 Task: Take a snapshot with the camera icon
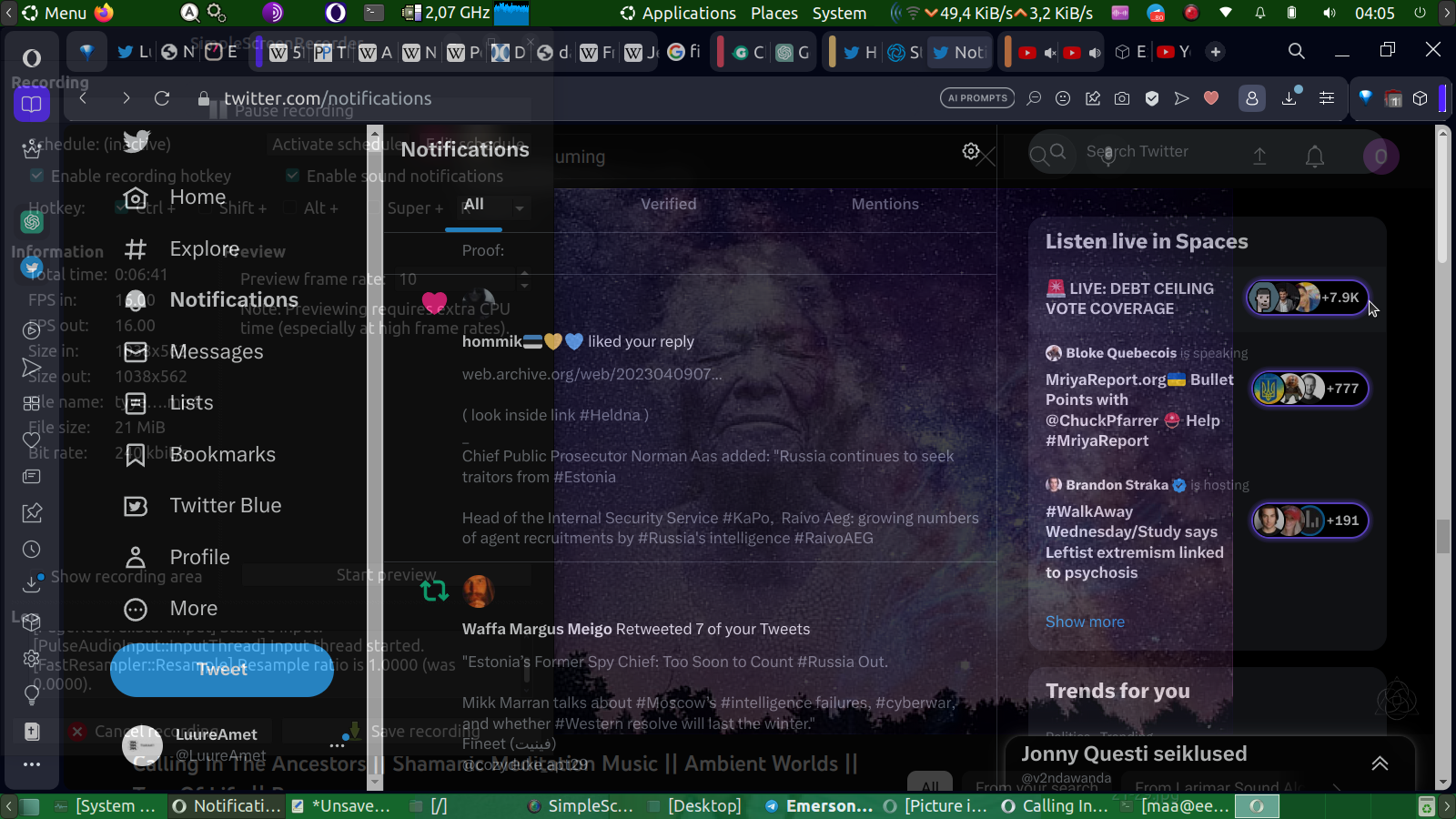pyautogui.click(x=1122, y=98)
